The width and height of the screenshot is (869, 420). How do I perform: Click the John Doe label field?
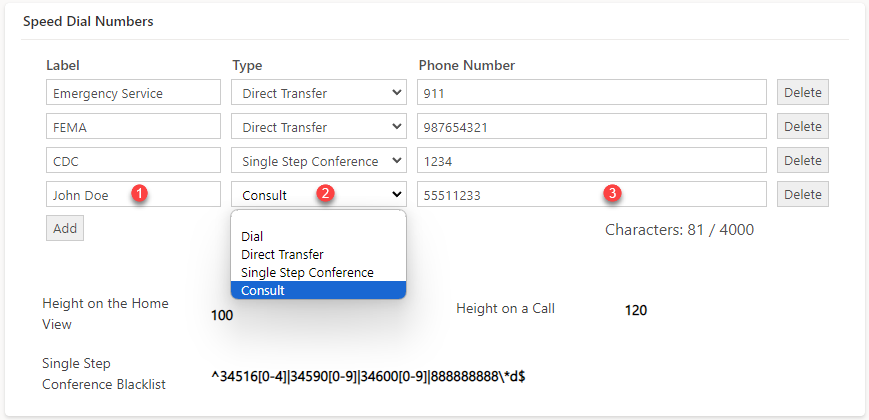(133, 194)
